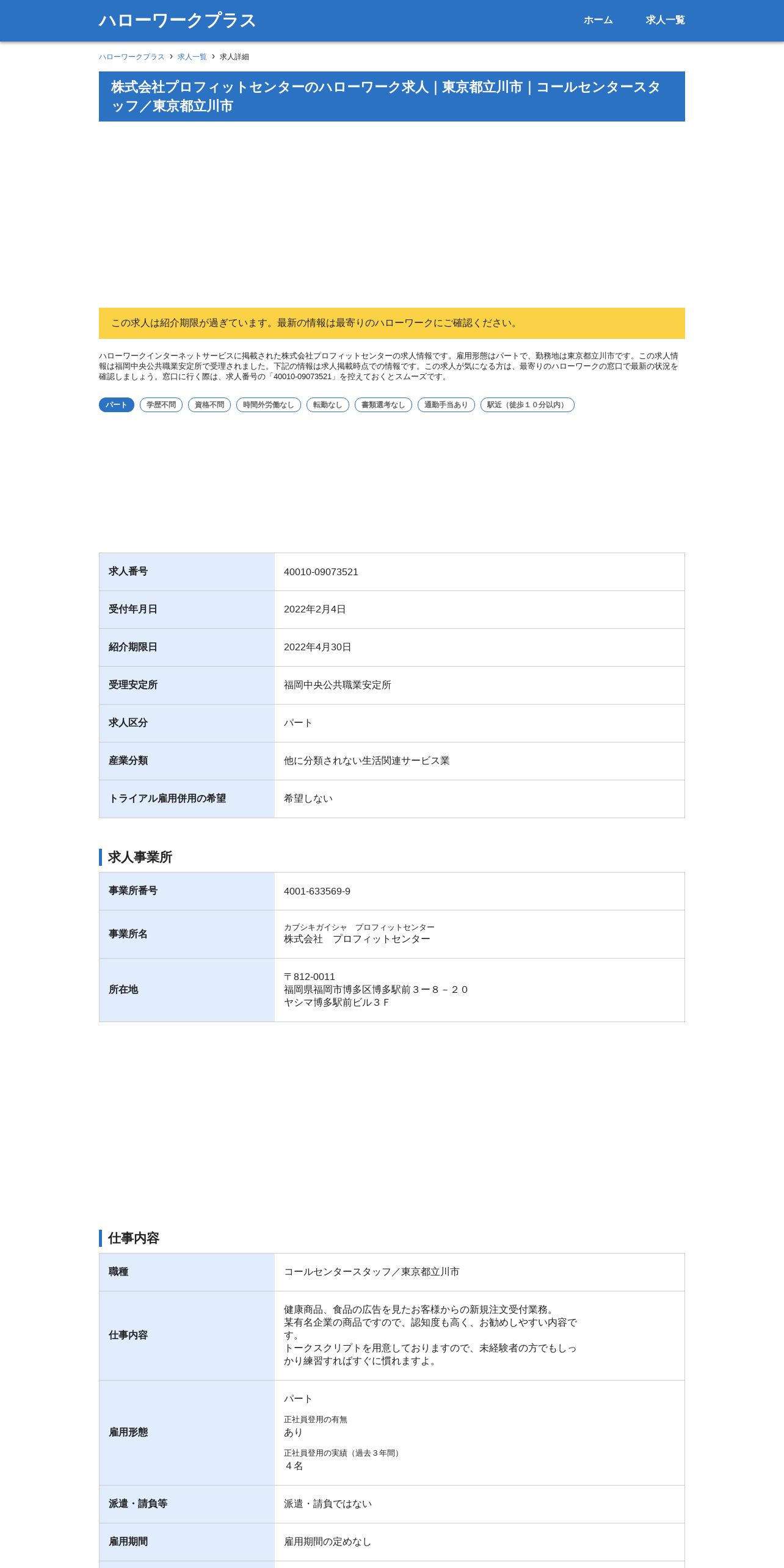
Task: Open the ホーム menu item
Action: [x=598, y=20]
